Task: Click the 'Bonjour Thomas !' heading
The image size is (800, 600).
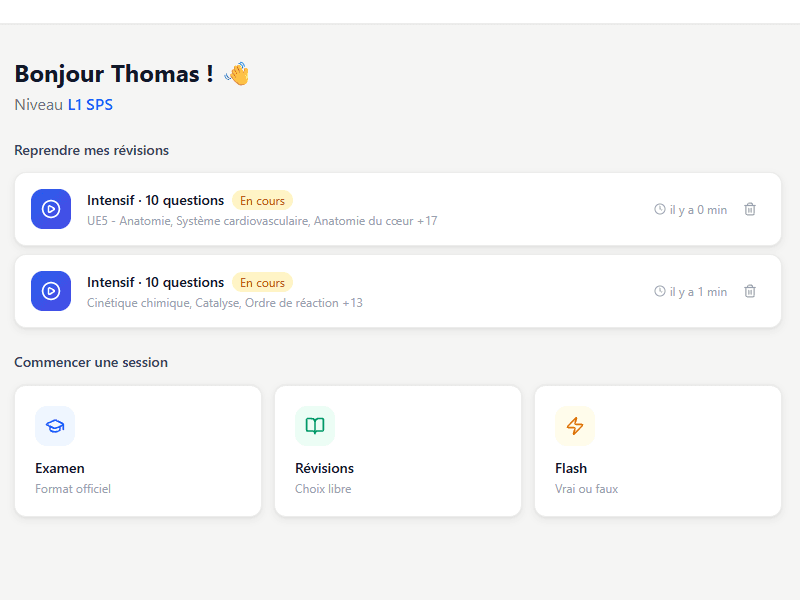Action: coord(114,74)
